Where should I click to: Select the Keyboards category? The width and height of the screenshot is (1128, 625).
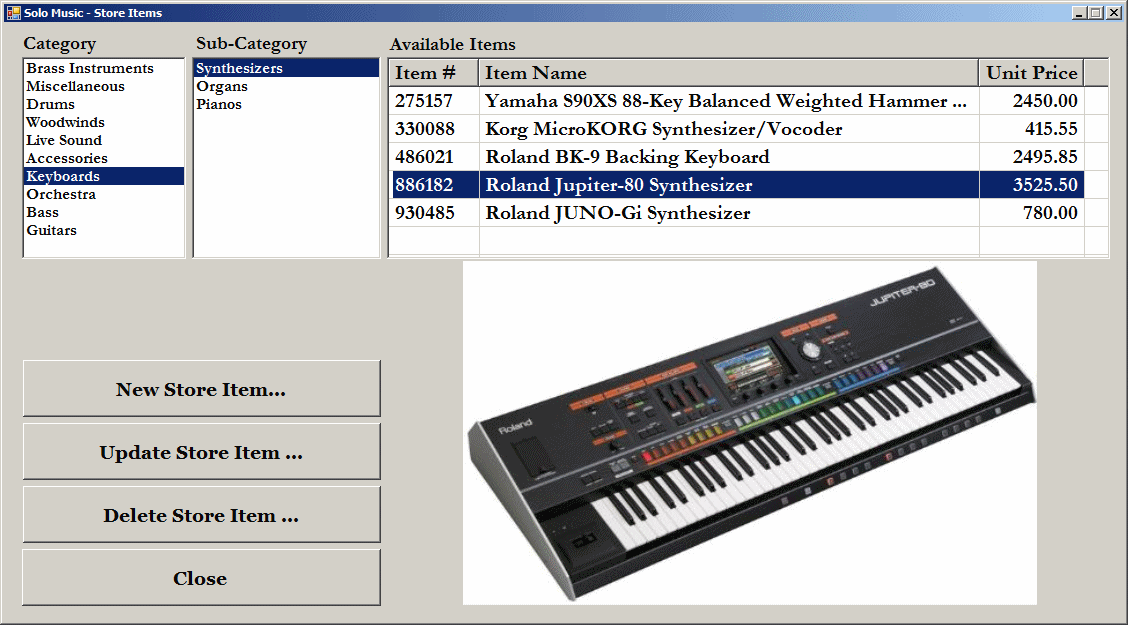pyautogui.click(x=104, y=176)
